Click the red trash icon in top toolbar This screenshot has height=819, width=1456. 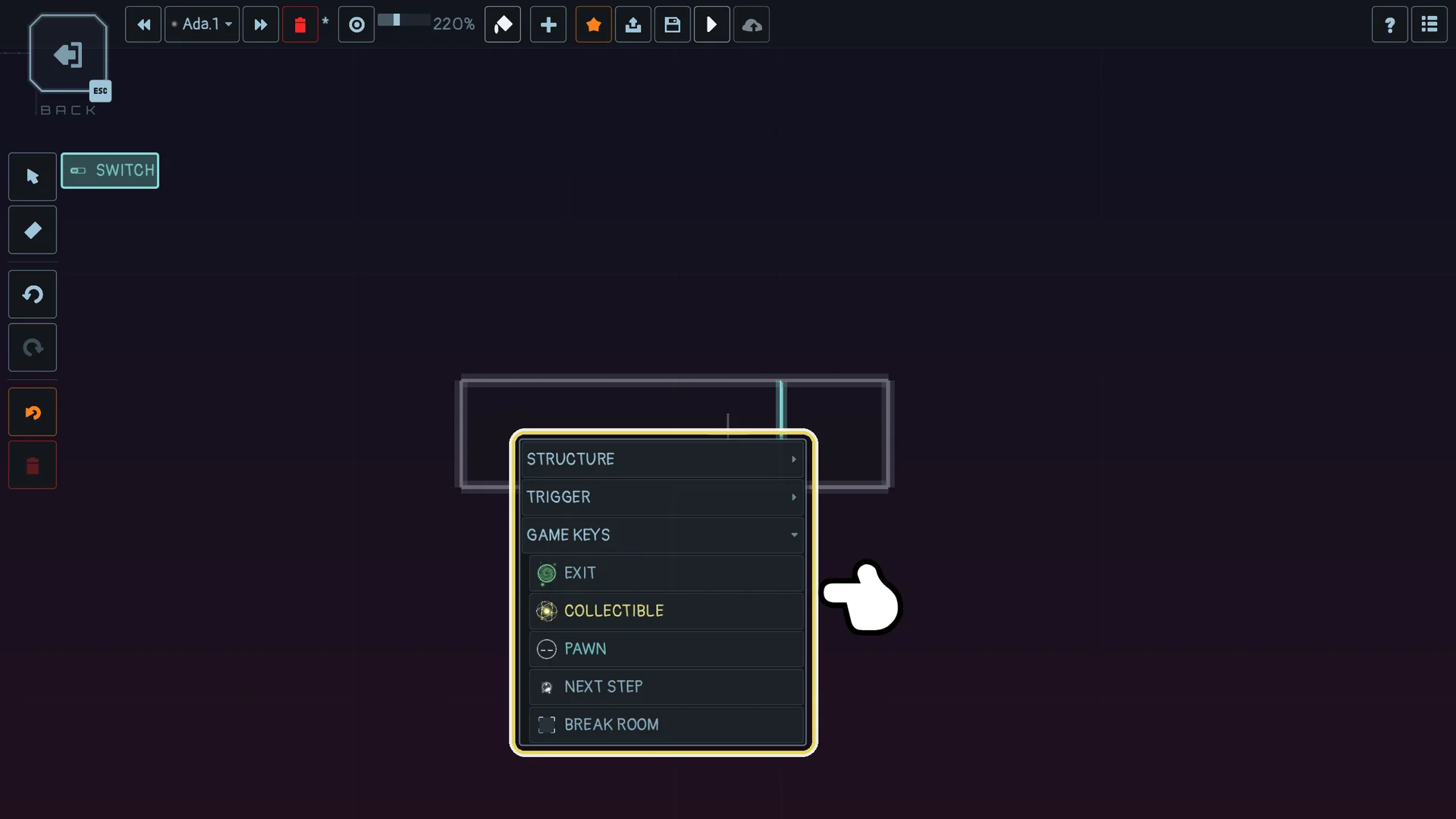(x=300, y=24)
